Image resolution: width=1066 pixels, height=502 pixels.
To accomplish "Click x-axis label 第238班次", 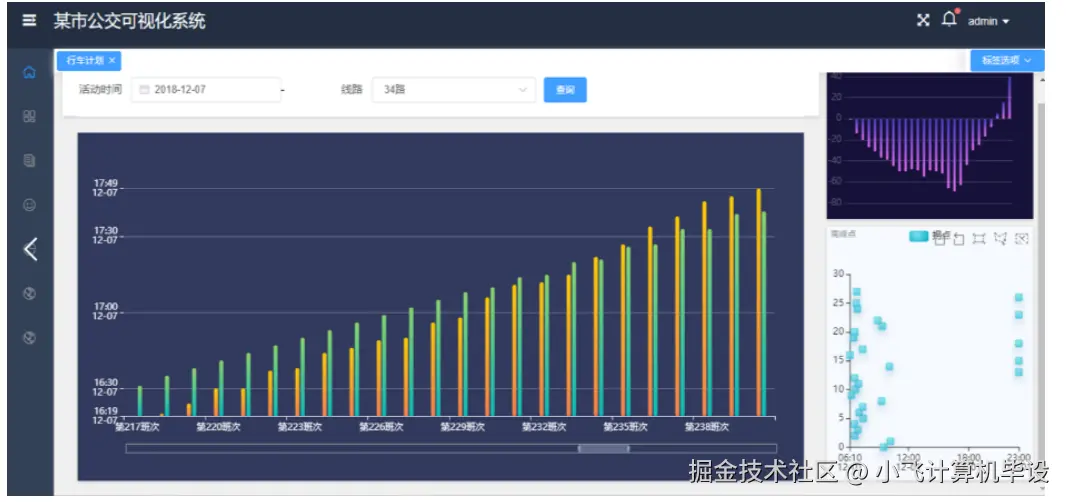I will (707, 427).
